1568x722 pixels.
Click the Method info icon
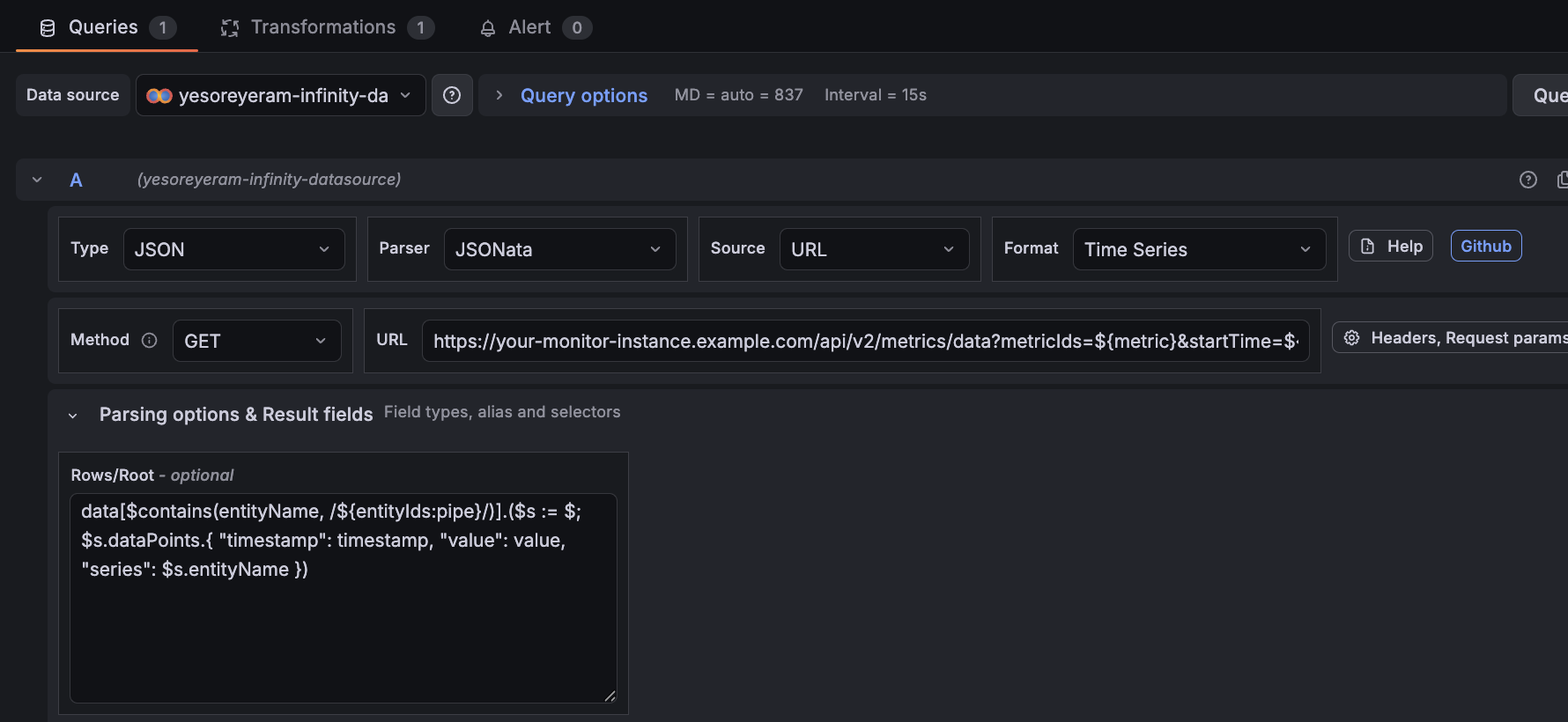point(150,340)
